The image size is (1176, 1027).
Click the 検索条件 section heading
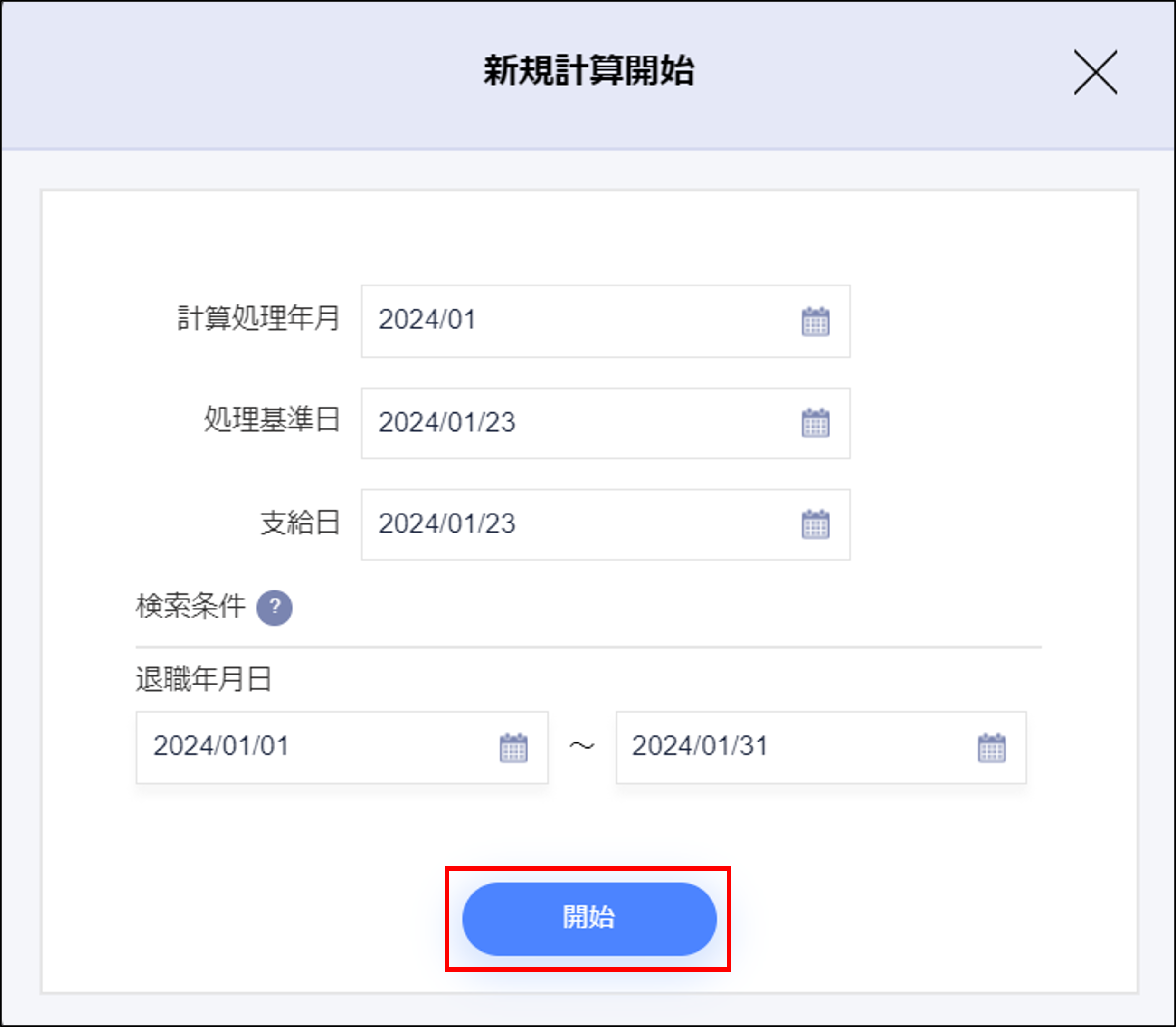(191, 606)
